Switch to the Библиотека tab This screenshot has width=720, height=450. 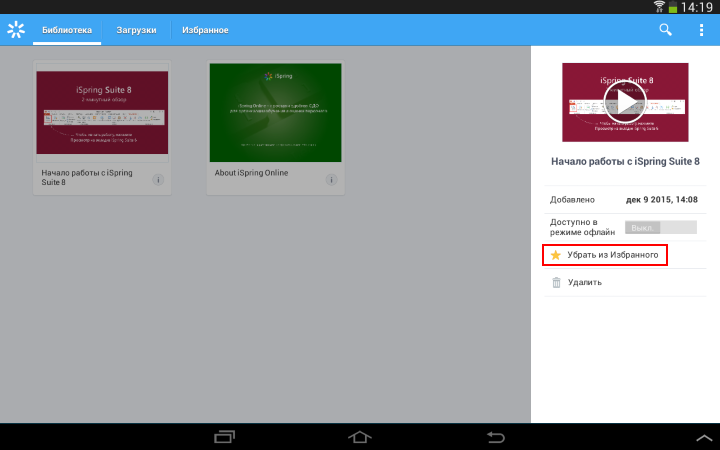pyautogui.click(x=67, y=30)
